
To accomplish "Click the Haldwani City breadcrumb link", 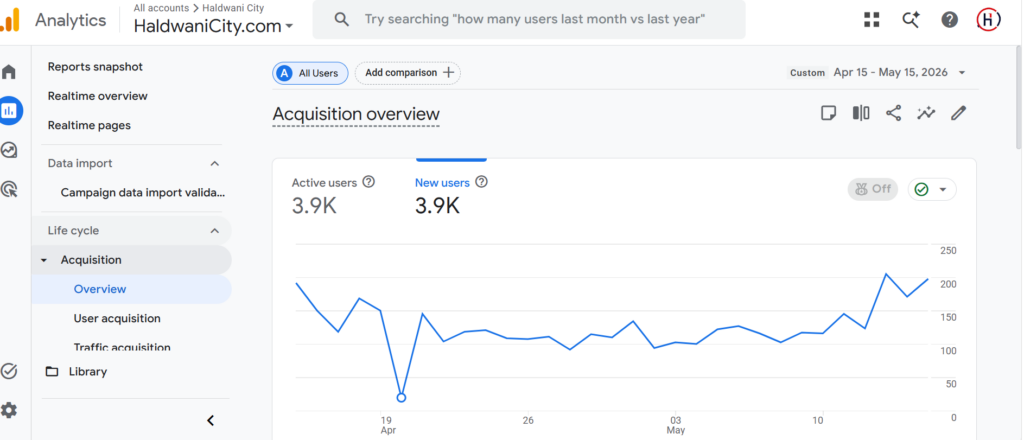I will 234,8.
